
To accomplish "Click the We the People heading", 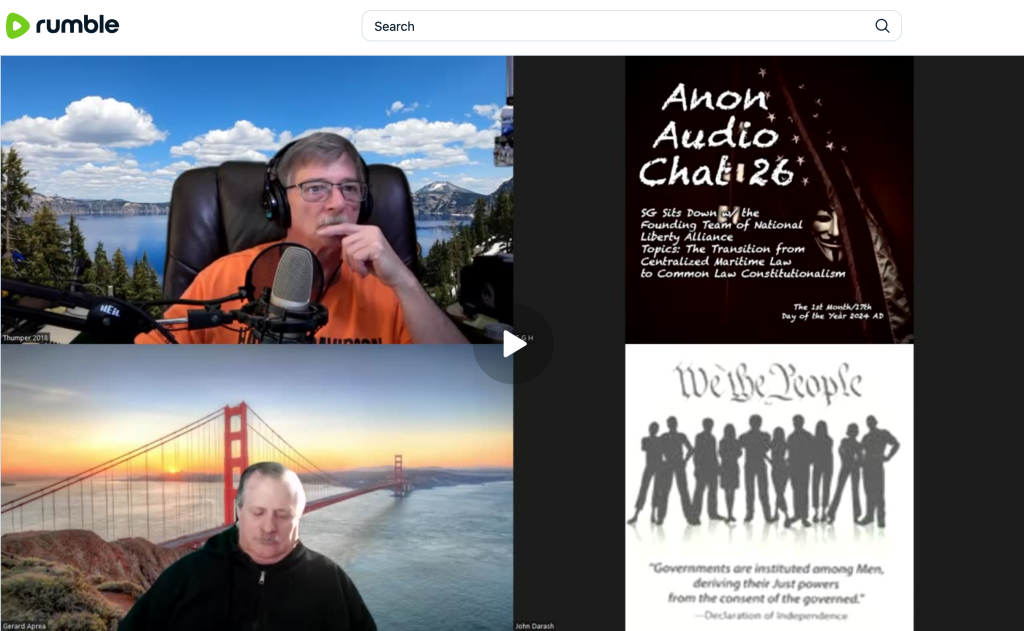I will (768, 382).
